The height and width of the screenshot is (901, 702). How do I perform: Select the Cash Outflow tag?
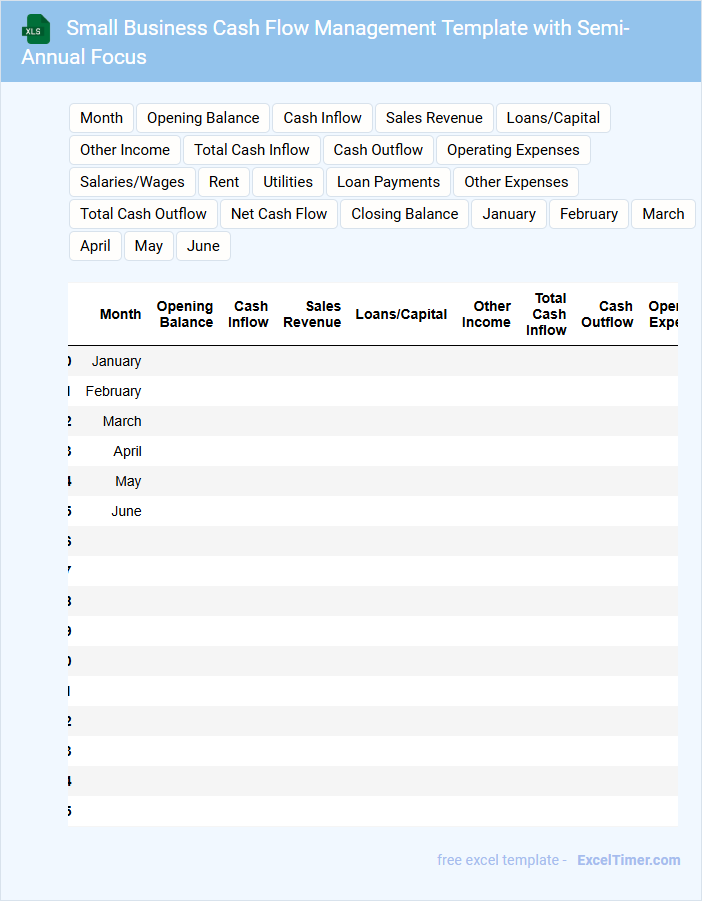(x=378, y=150)
